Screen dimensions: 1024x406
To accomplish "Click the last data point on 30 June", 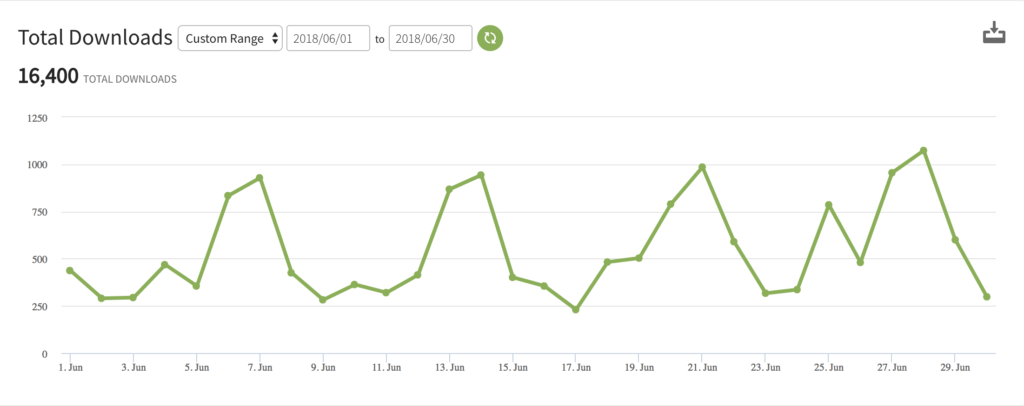I will pos(987,297).
